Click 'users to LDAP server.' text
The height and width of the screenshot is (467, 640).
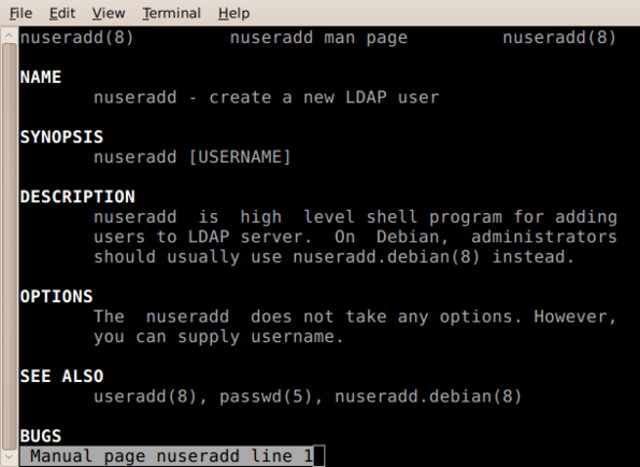pos(203,237)
